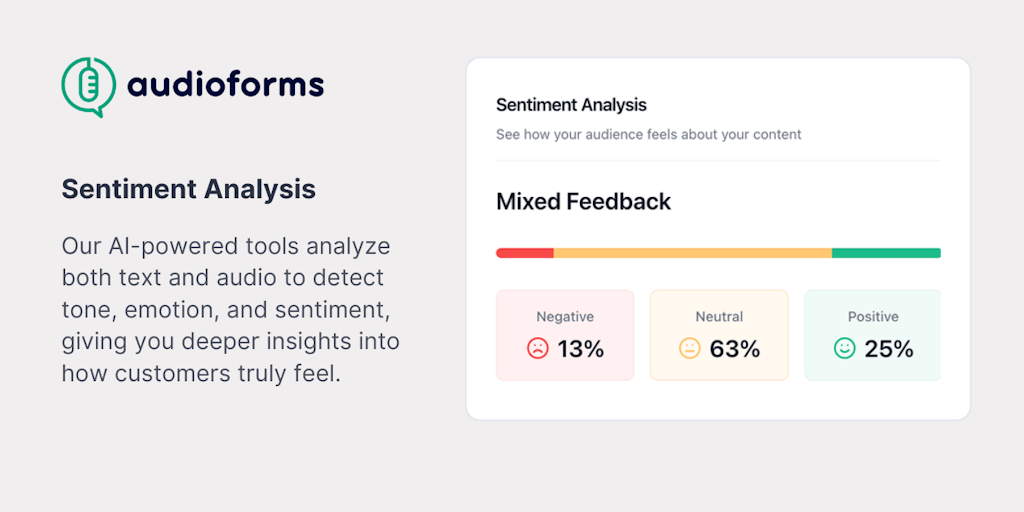Click the 25% positive value
1024x512 pixels.
pyautogui.click(x=889, y=349)
